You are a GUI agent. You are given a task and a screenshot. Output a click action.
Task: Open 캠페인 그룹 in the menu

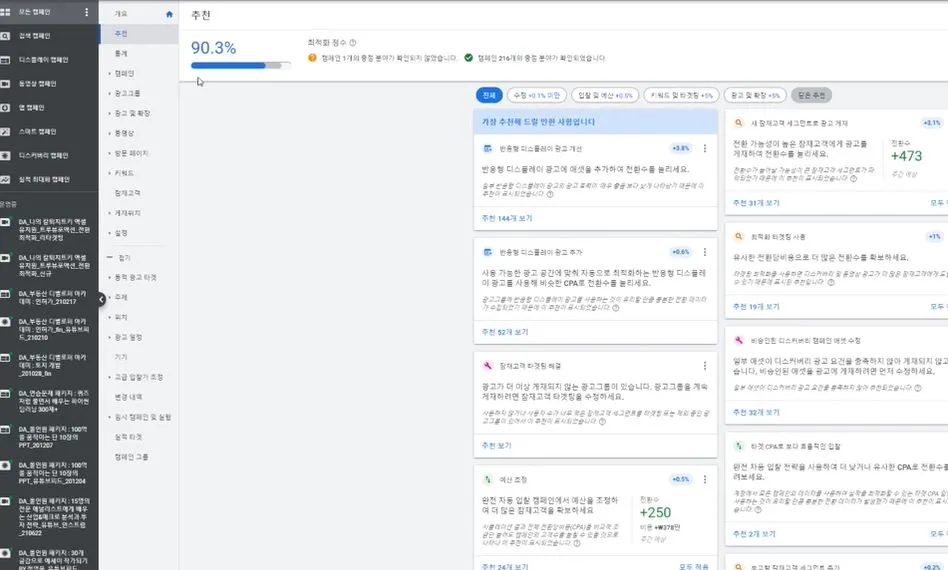click(x=131, y=457)
